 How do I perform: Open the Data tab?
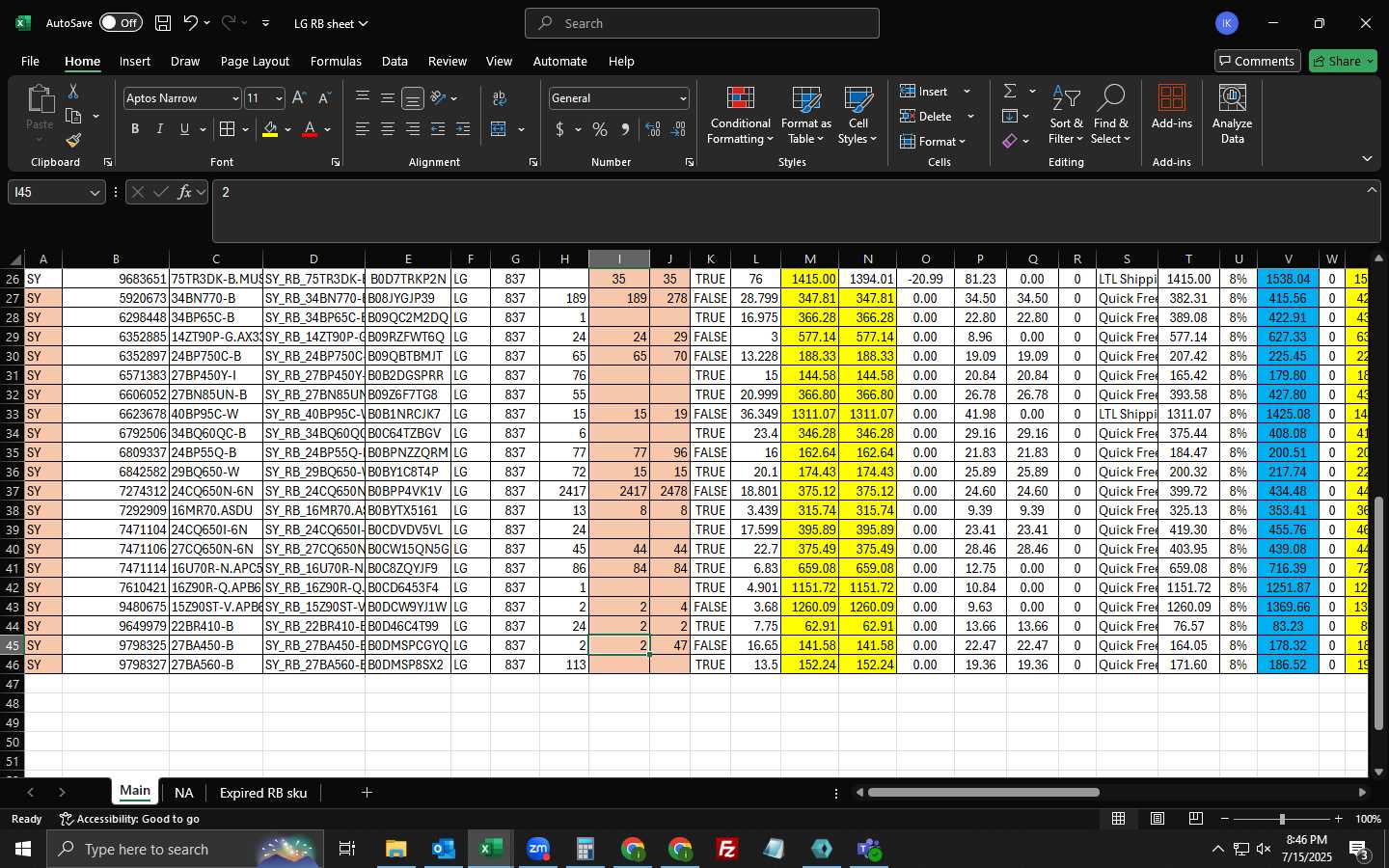pos(395,61)
